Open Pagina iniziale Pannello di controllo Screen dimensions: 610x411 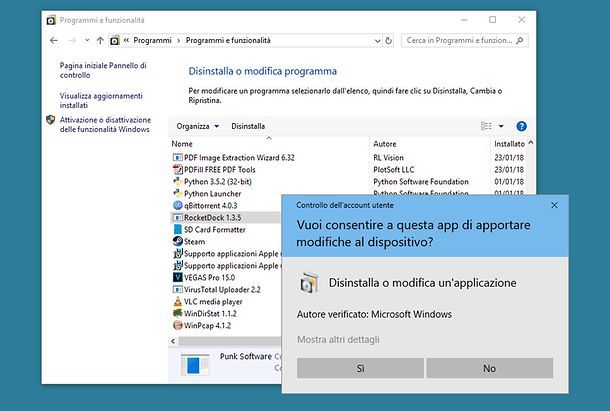(103, 70)
